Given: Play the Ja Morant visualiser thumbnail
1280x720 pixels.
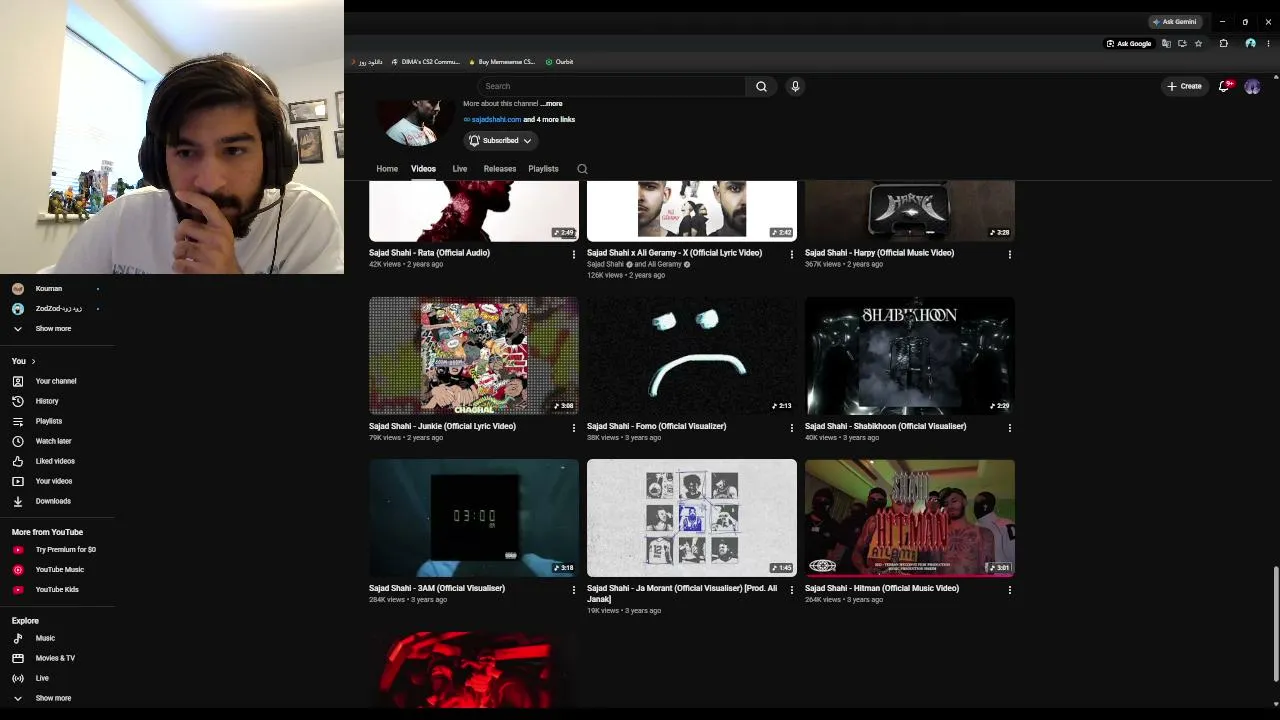Looking at the screenshot, I should tap(692, 518).
